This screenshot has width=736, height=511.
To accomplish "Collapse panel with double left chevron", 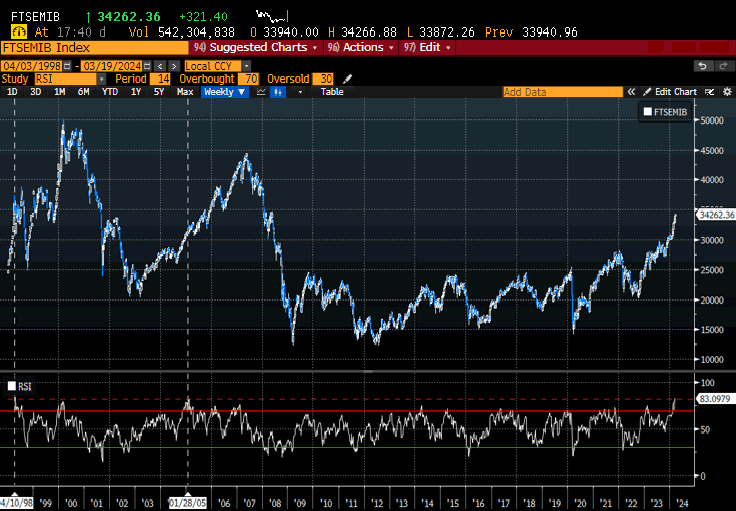I will [x=633, y=91].
